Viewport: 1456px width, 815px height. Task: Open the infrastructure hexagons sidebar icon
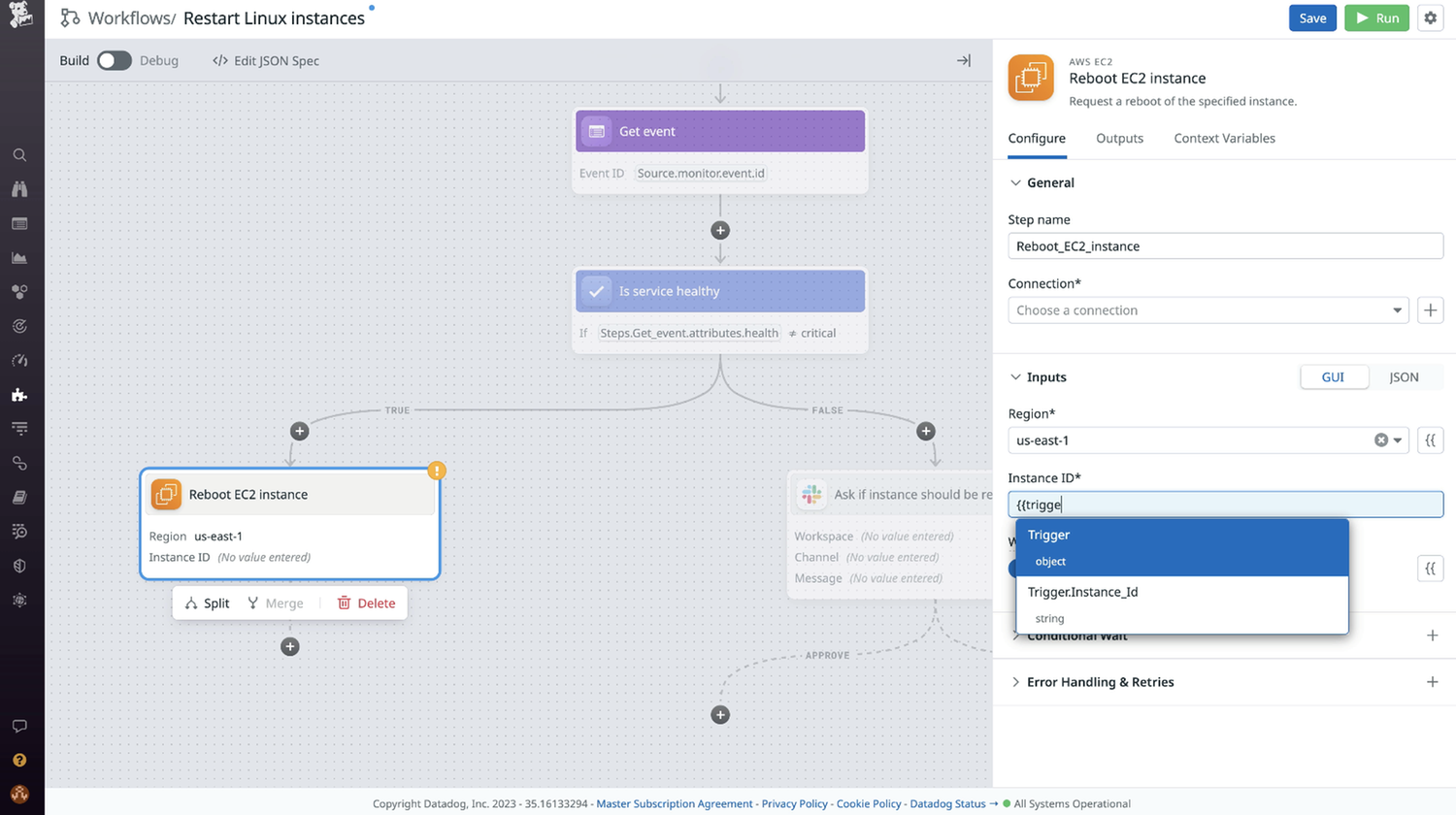pos(19,292)
